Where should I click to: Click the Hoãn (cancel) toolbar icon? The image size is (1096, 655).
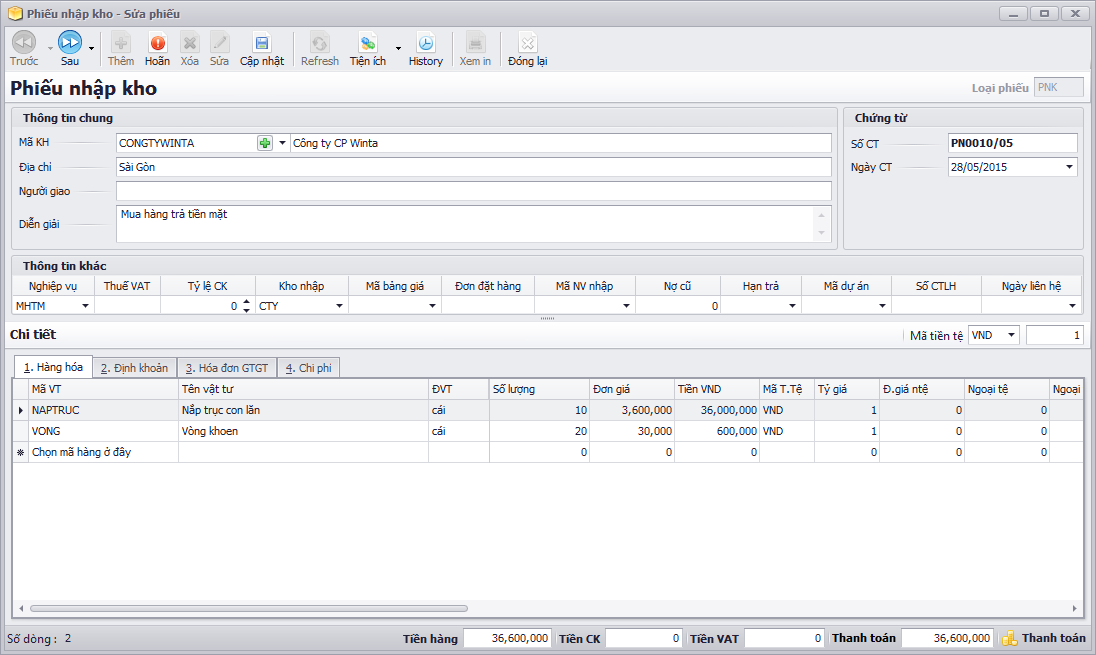(x=157, y=43)
